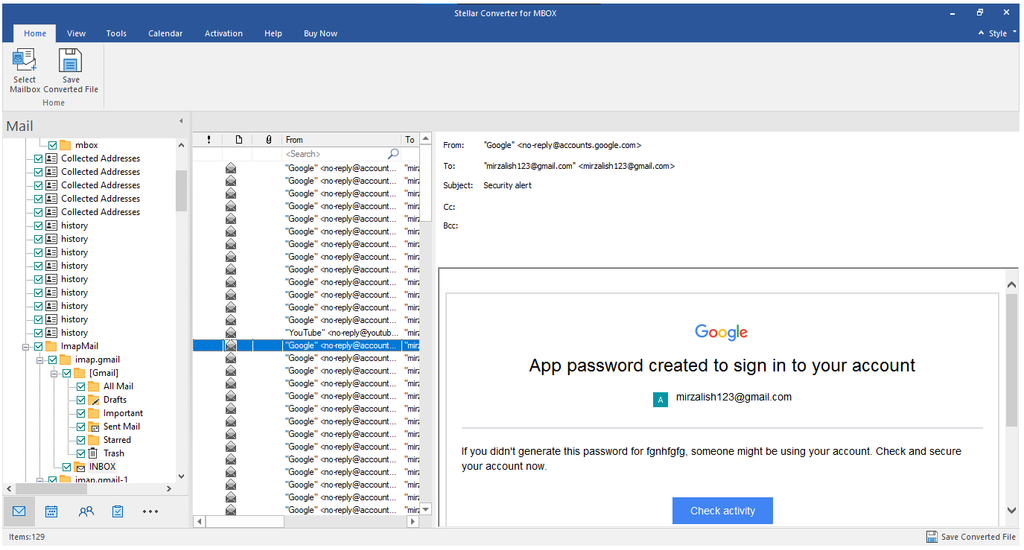Image resolution: width=1024 pixels, height=550 pixels.
Task: Uncheck the Trash checkbox
Action: coord(81,453)
